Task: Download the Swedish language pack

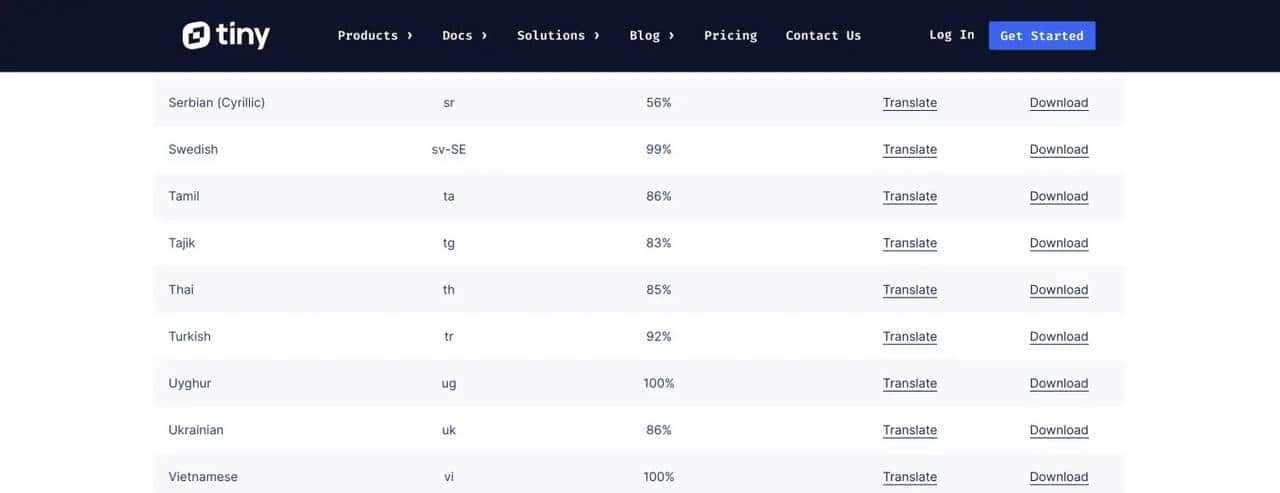Action: [x=1058, y=150]
